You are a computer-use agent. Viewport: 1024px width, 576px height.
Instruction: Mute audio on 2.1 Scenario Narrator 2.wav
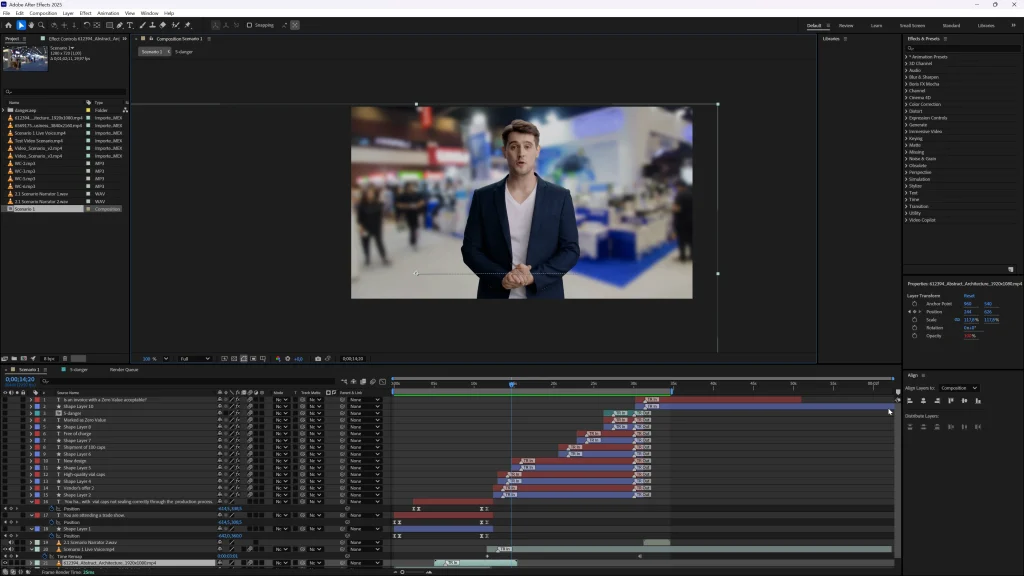tap(10, 542)
